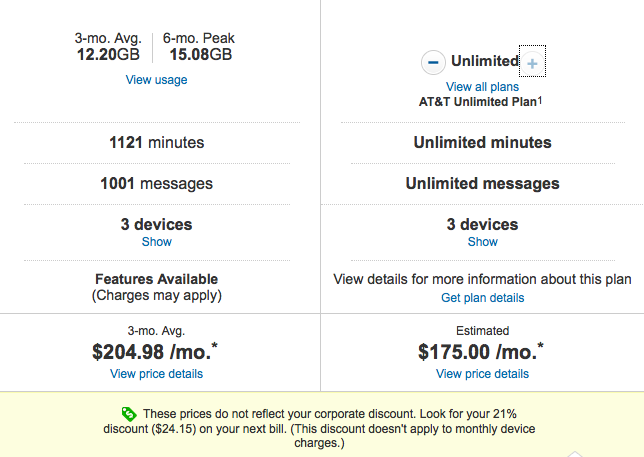The image size is (644, 457).
Task: Click the AT&T Unlimited Plan name
Action: 478,102
